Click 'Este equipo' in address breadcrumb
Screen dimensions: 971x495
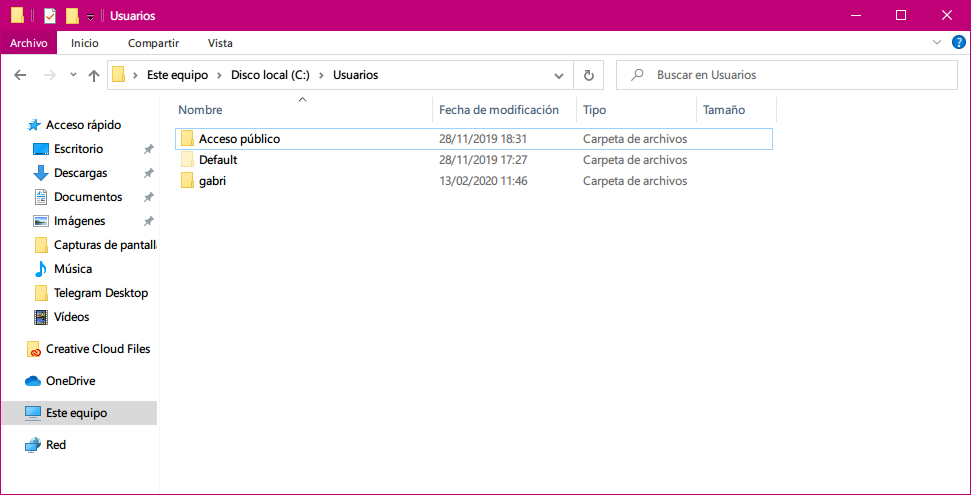(176, 76)
